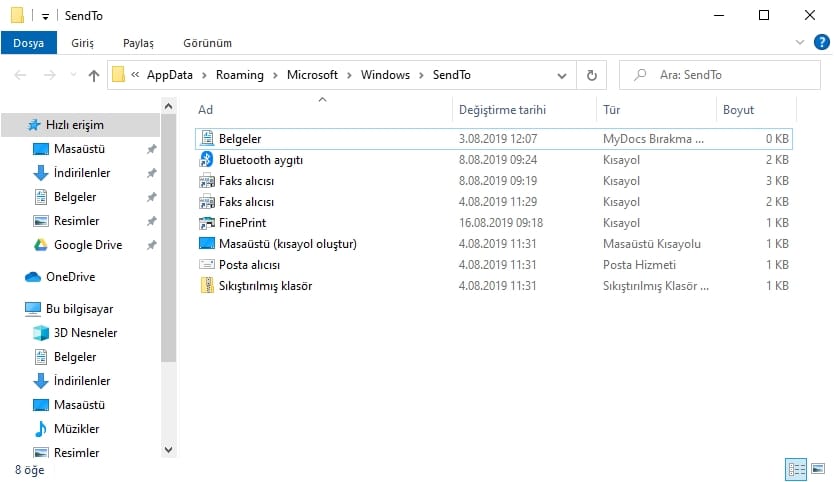This screenshot has width=834, height=482.
Task: Click the Belgeler file icon in list
Action: [x=206, y=138]
